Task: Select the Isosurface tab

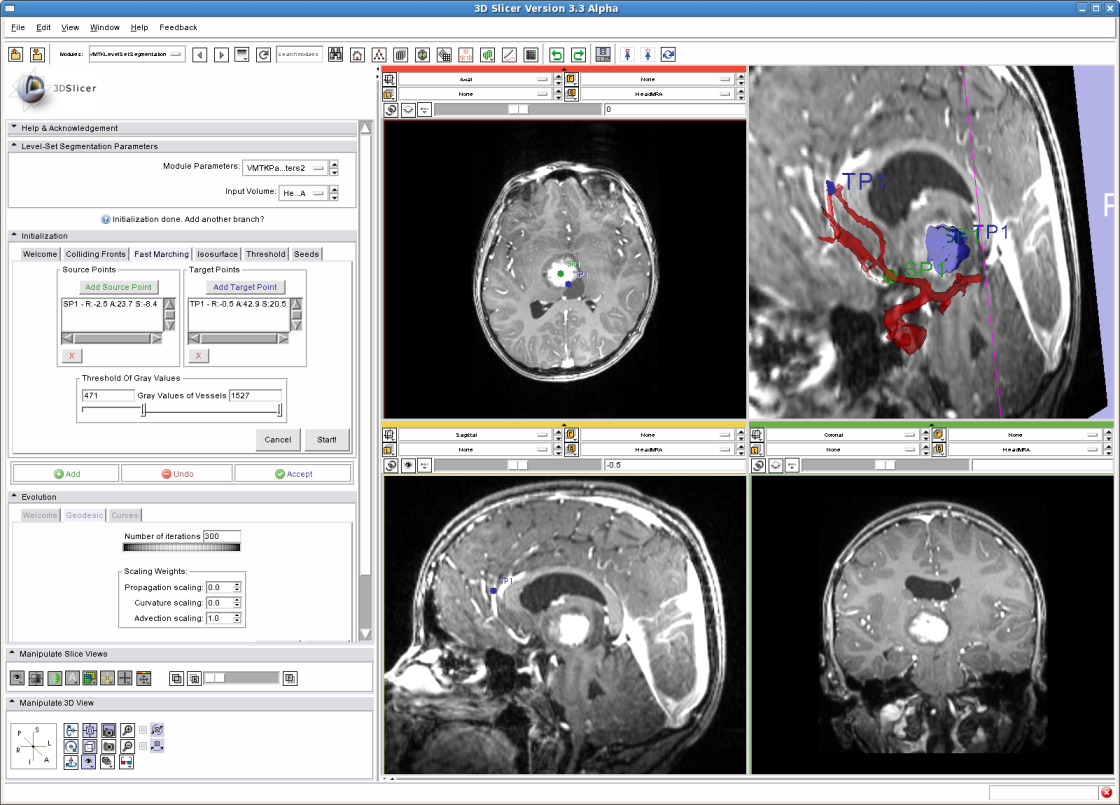Action: pyautogui.click(x=217, y=254)
